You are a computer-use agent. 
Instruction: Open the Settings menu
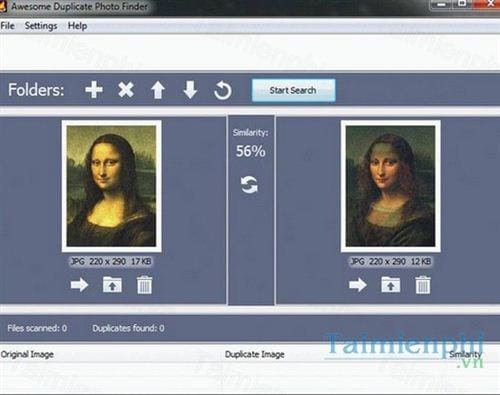click(x=41, y=26)
